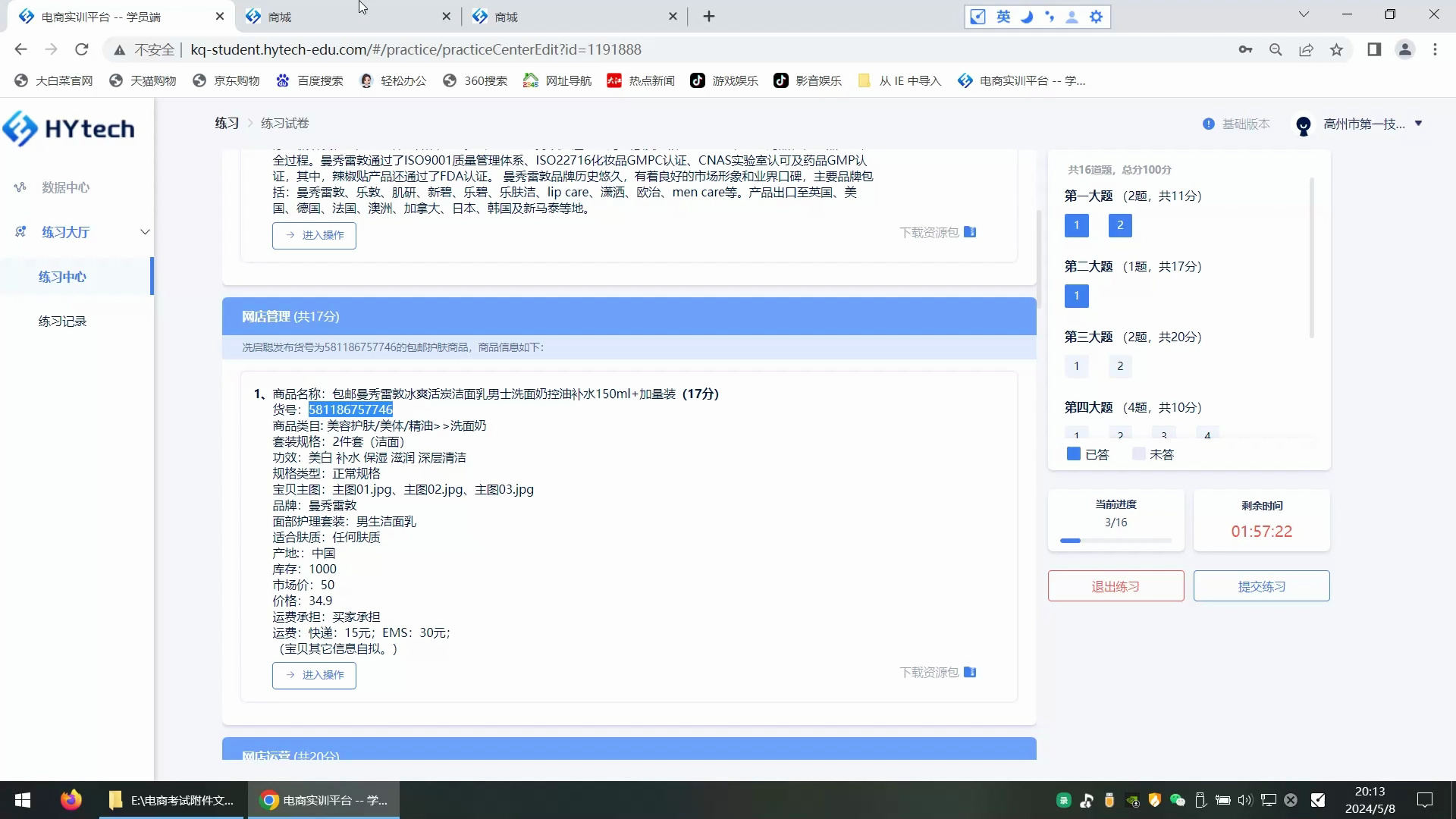Open 天猫购物 bookmark
The height and width of the screenshot is (819, 1456).
click(x=143, y=80)
